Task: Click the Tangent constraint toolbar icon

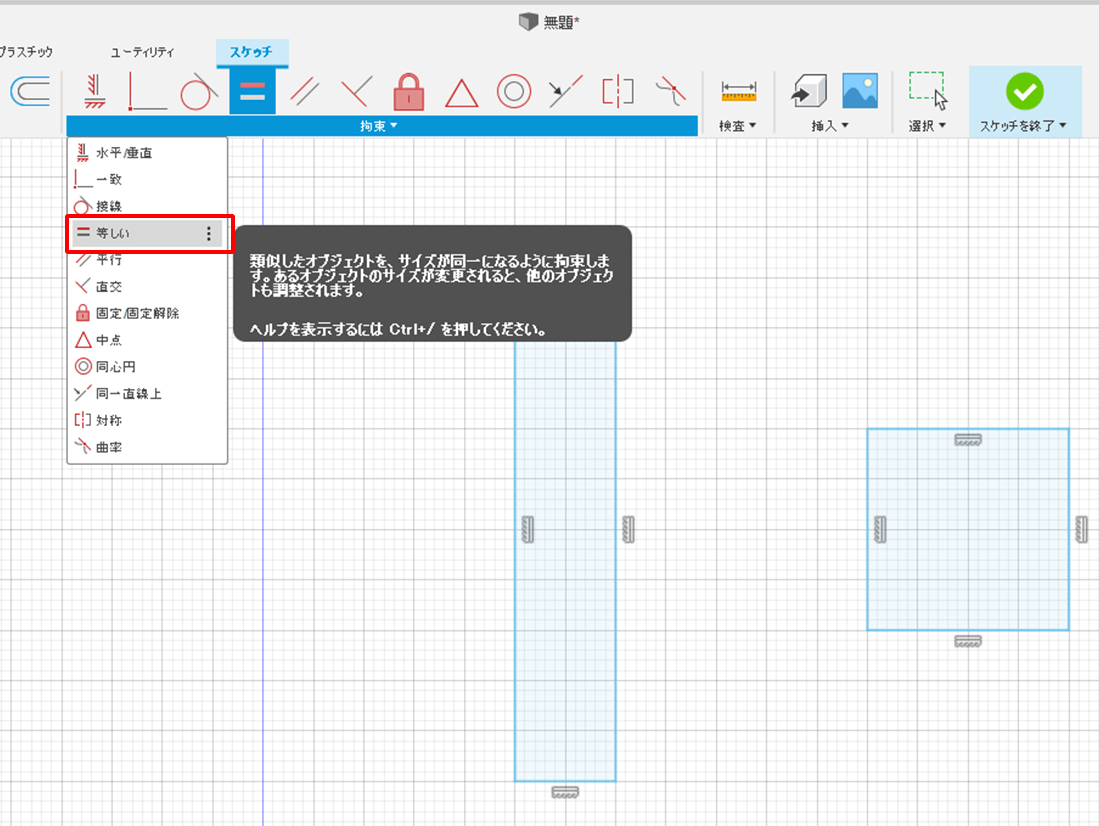Action: 199,92
